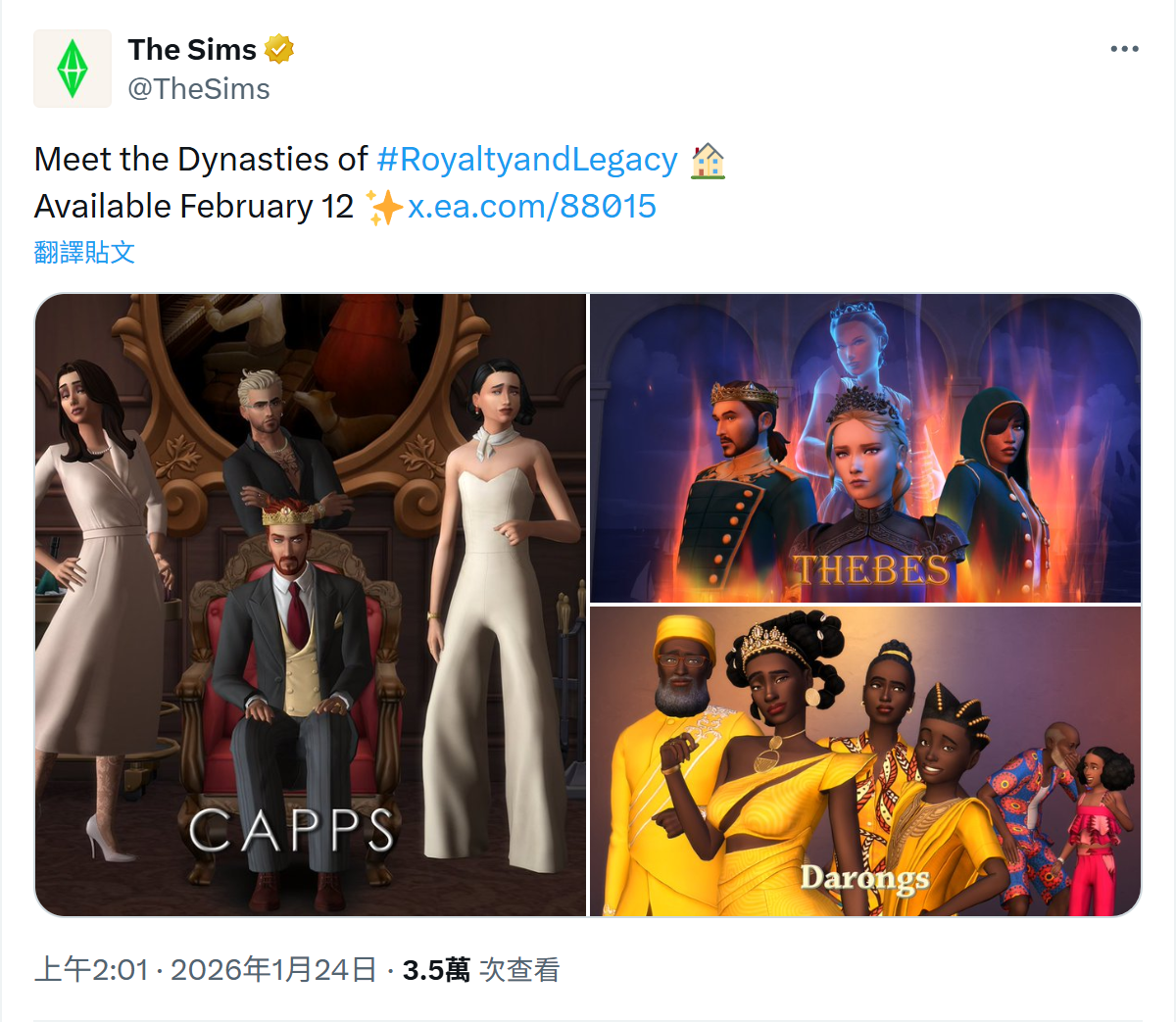Click the gold verified badge
1176x1022 pixels.
point(279,49)
